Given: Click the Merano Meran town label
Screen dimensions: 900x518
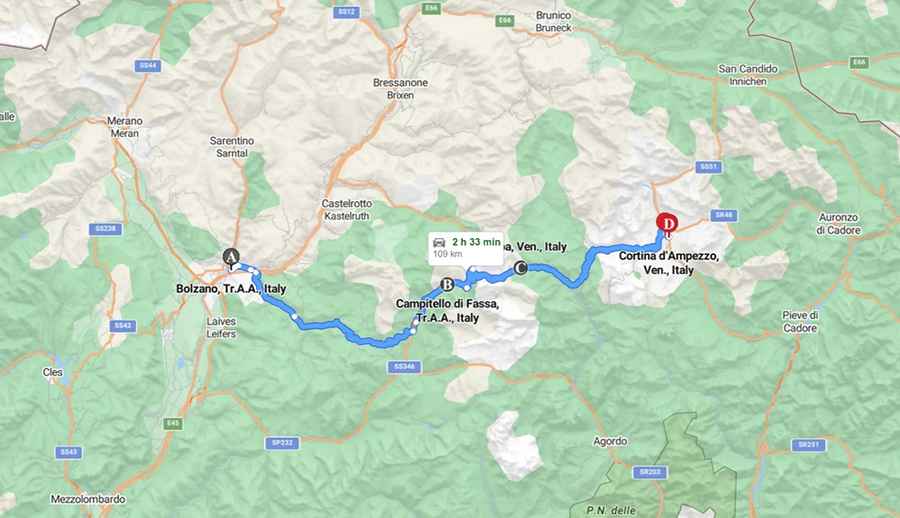Looking at the screenshot, I should (125, 127).
